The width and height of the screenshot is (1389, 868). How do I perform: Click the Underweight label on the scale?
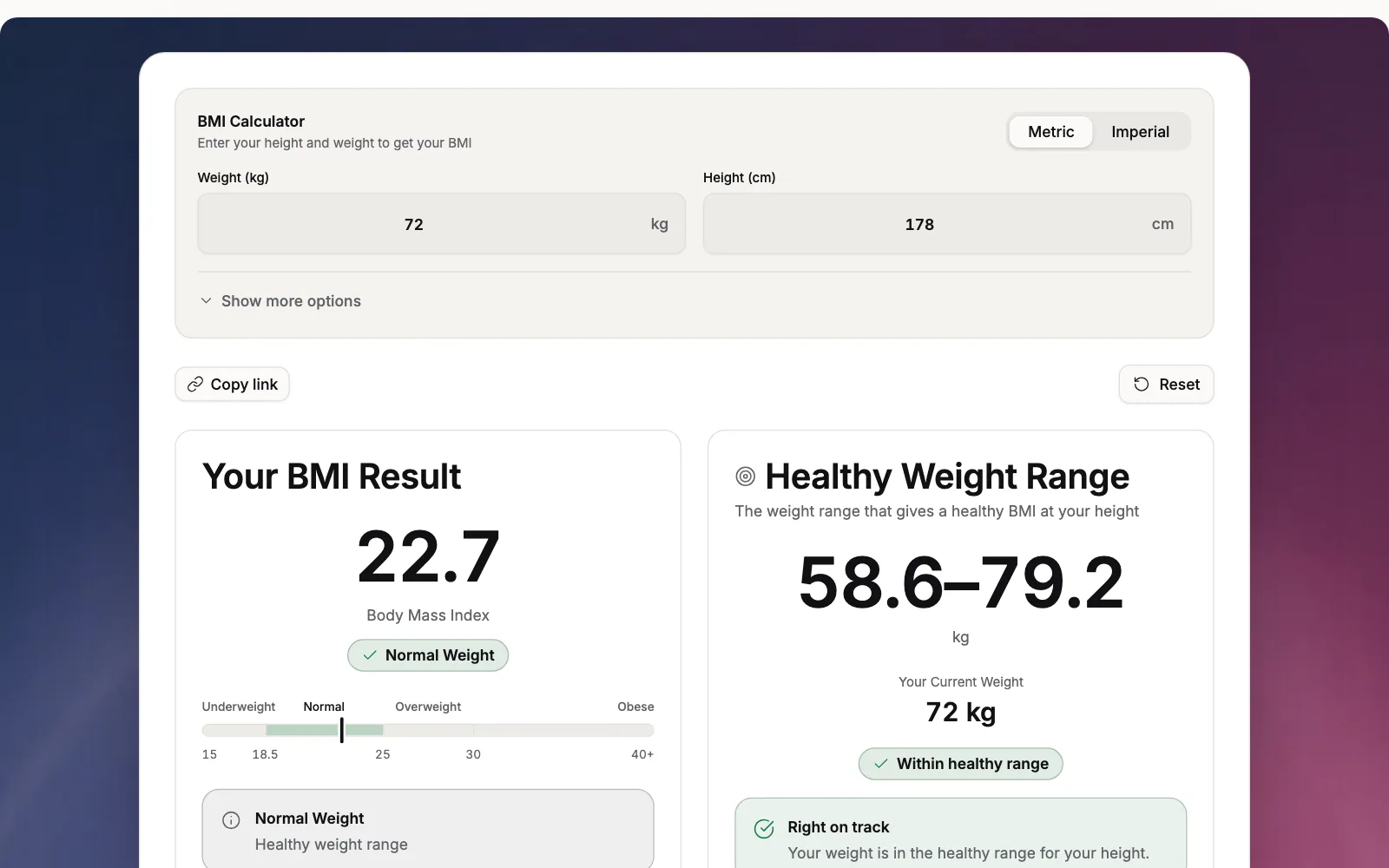239,707
